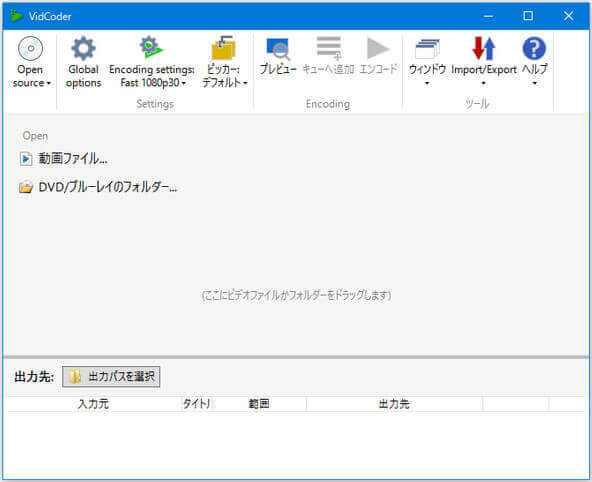This screenshot has width=592, height=482.
Task: Expand the Import/Export dropdown arrow
Action: point(484,83)
